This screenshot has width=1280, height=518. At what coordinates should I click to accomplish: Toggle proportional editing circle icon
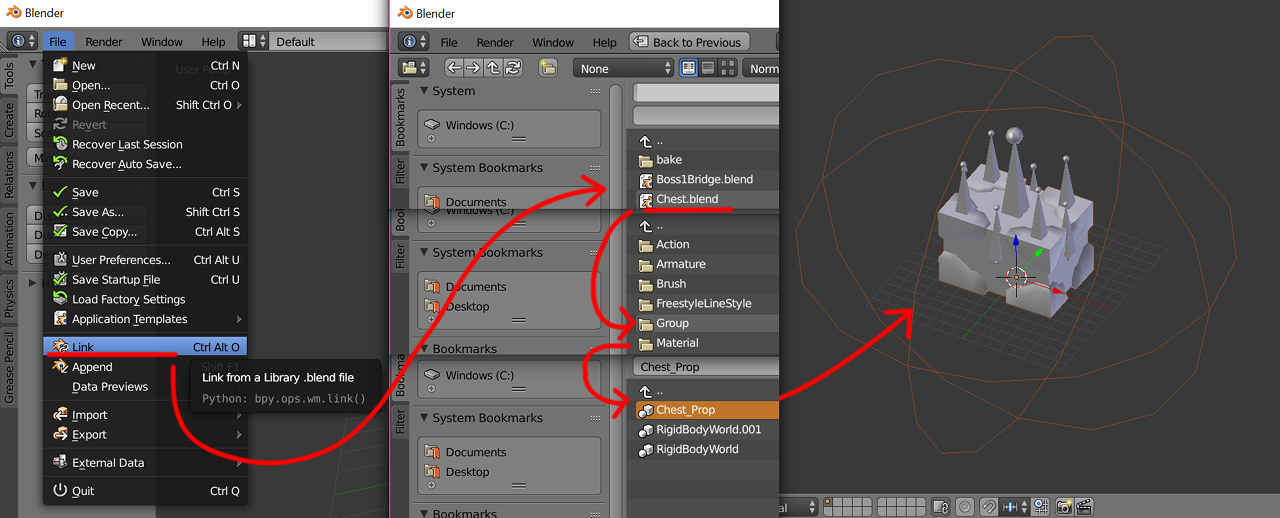point(965,507)
